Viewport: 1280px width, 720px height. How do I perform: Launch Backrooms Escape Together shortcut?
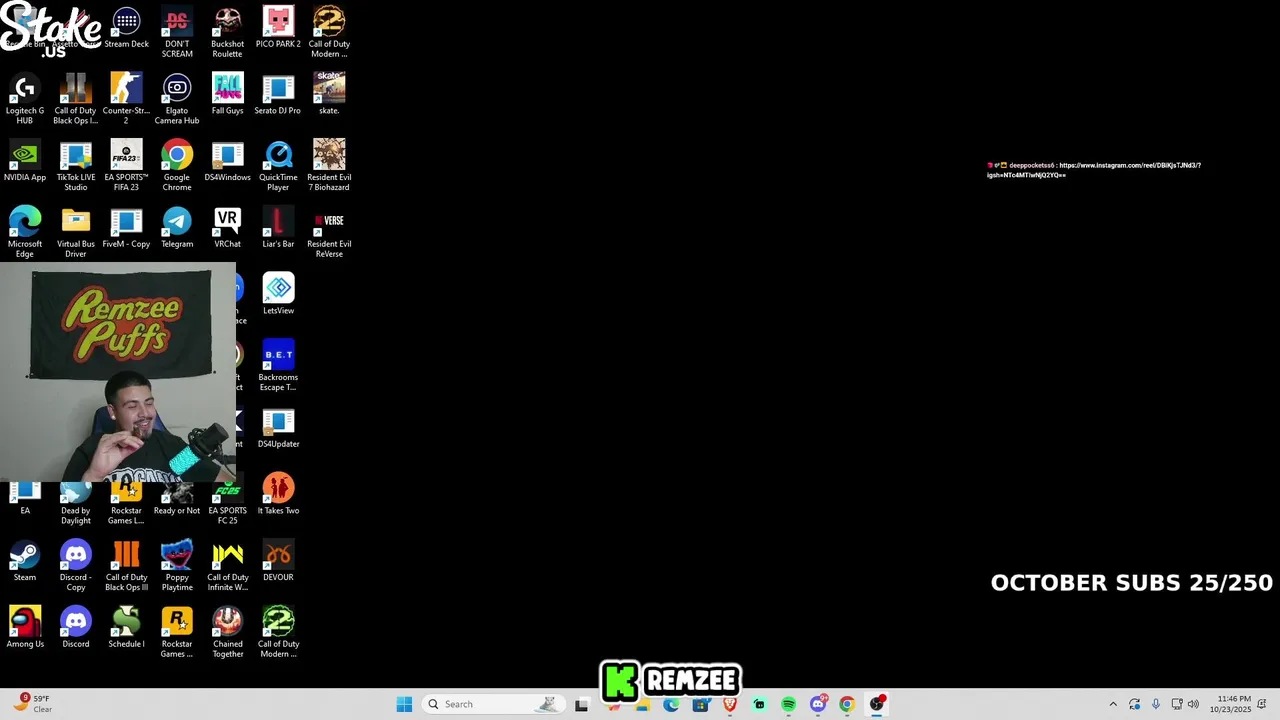tap(278, 366)
